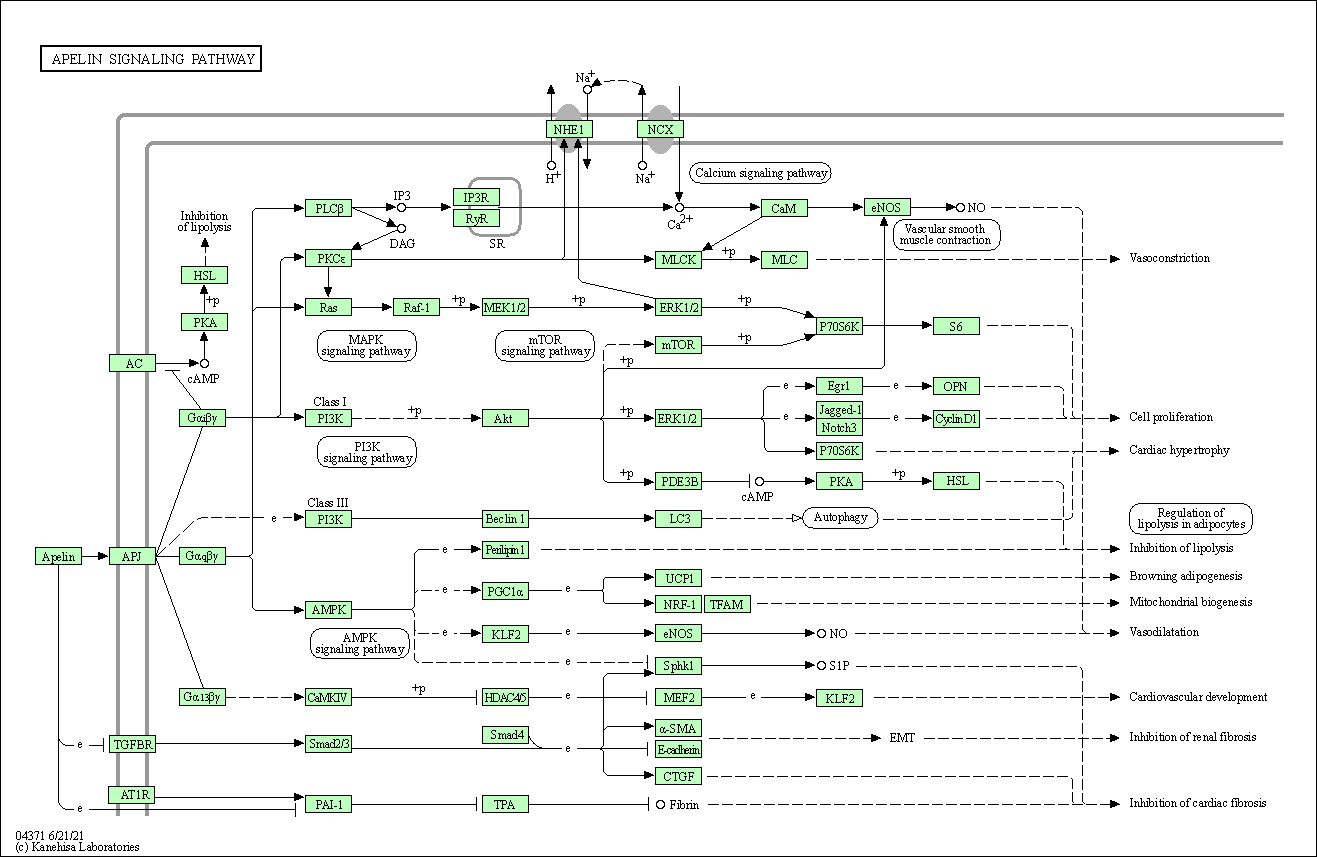The height and width of the screenshot is (857, 1317).
Task: Click the Apelin ligand node
Action: coord(58,556)
